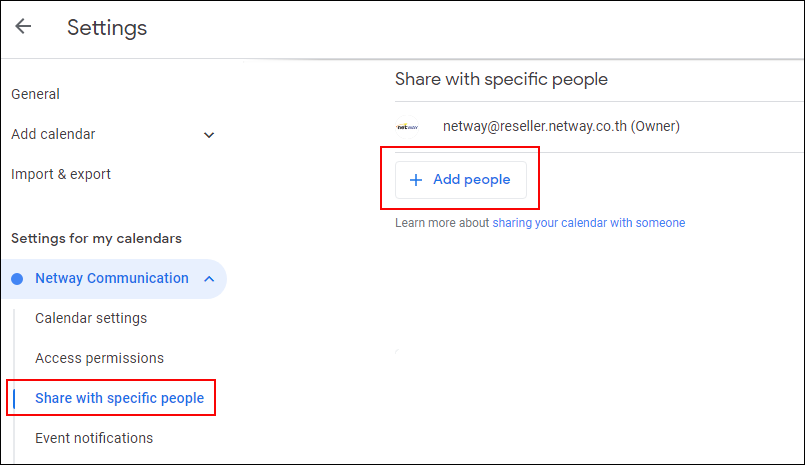The image size is (805, 465).
Task: Expand the Add calendar chevron
Action: point(209,135)
